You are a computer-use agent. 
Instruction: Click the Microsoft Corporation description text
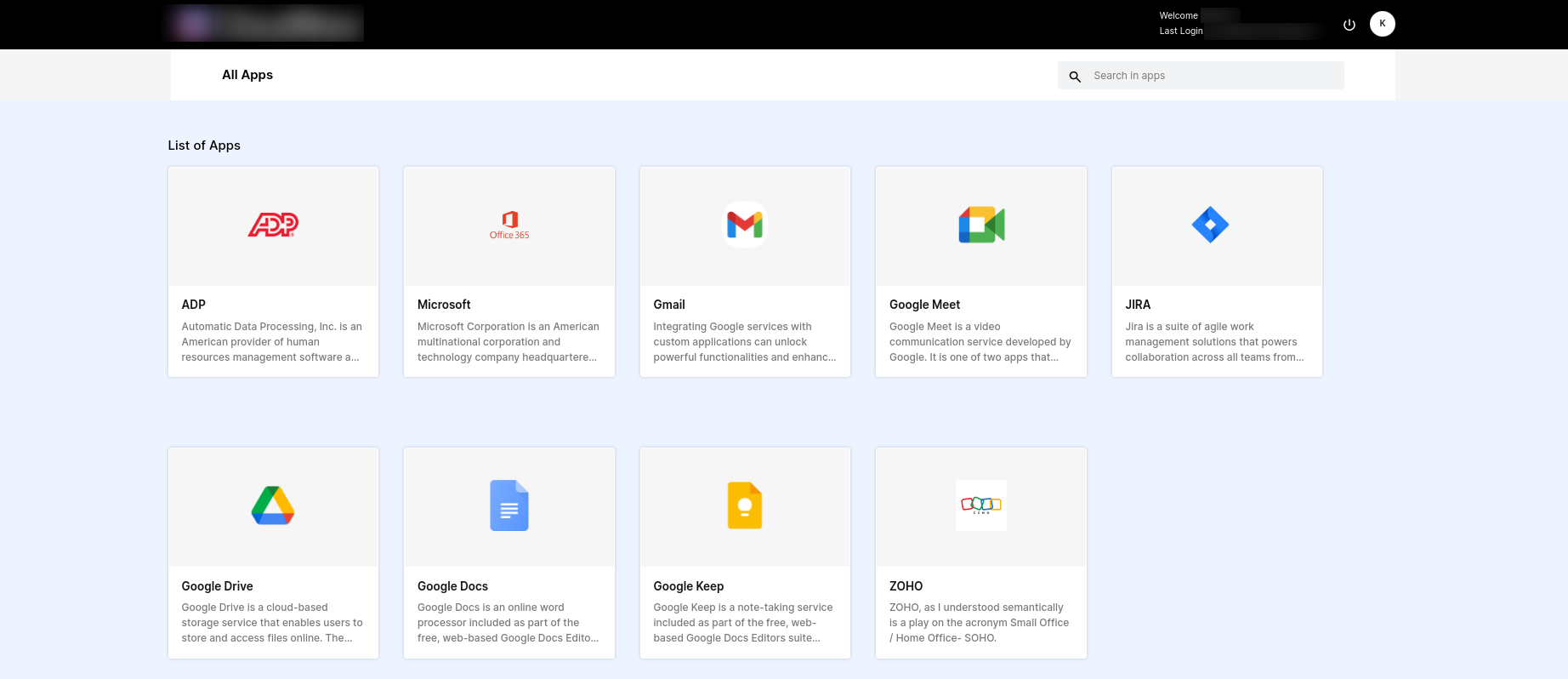(508, 342)
